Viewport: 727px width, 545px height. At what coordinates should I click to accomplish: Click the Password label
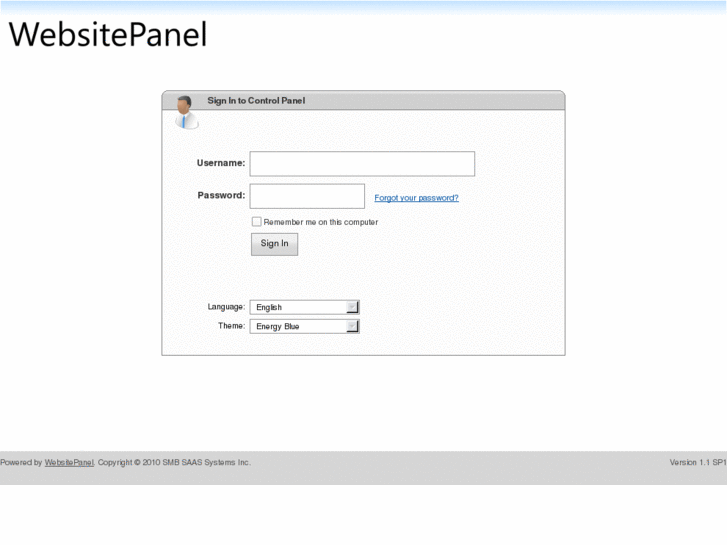[221, 195]
